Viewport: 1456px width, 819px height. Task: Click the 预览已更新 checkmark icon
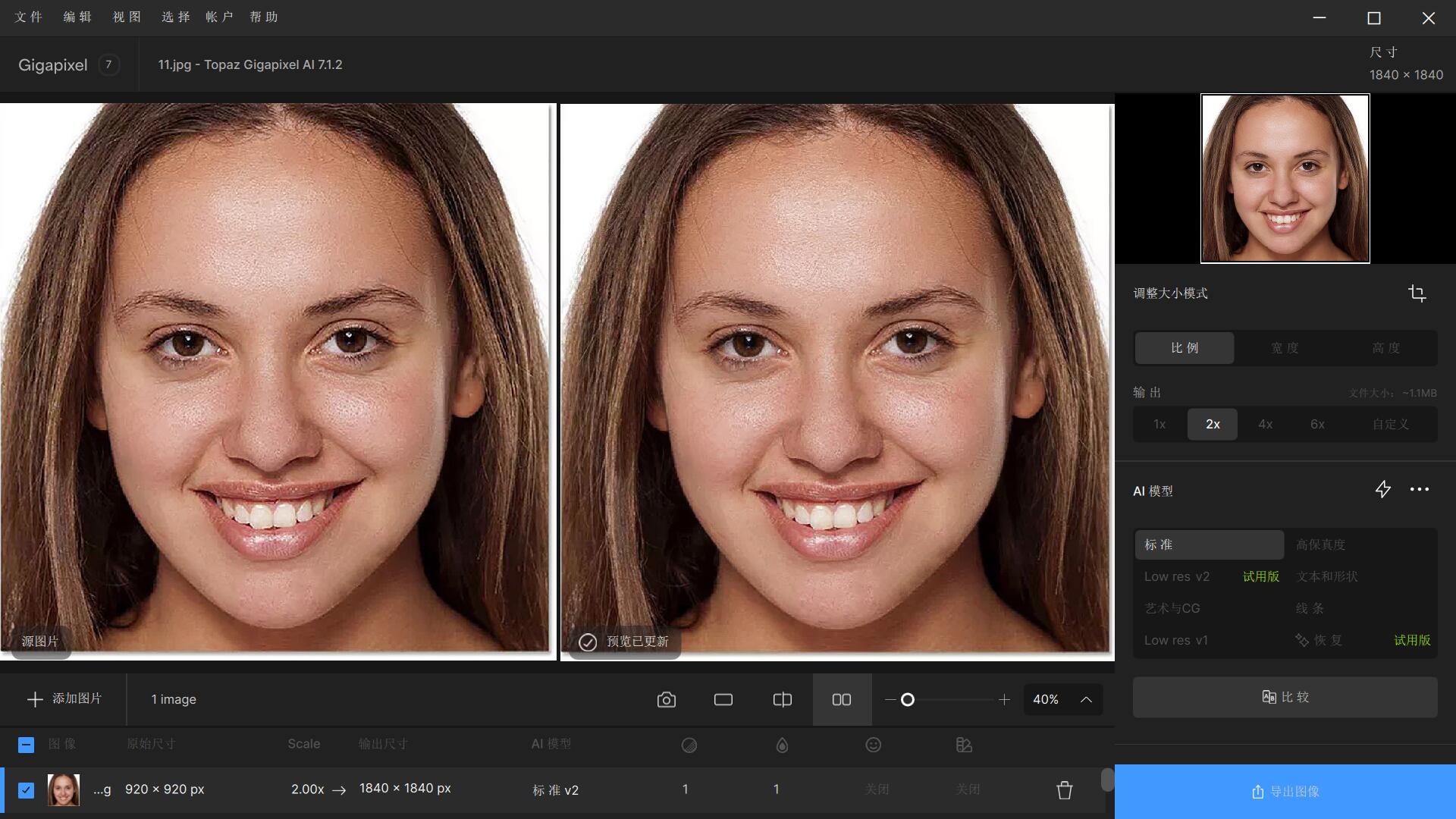(x=588, y=642)
